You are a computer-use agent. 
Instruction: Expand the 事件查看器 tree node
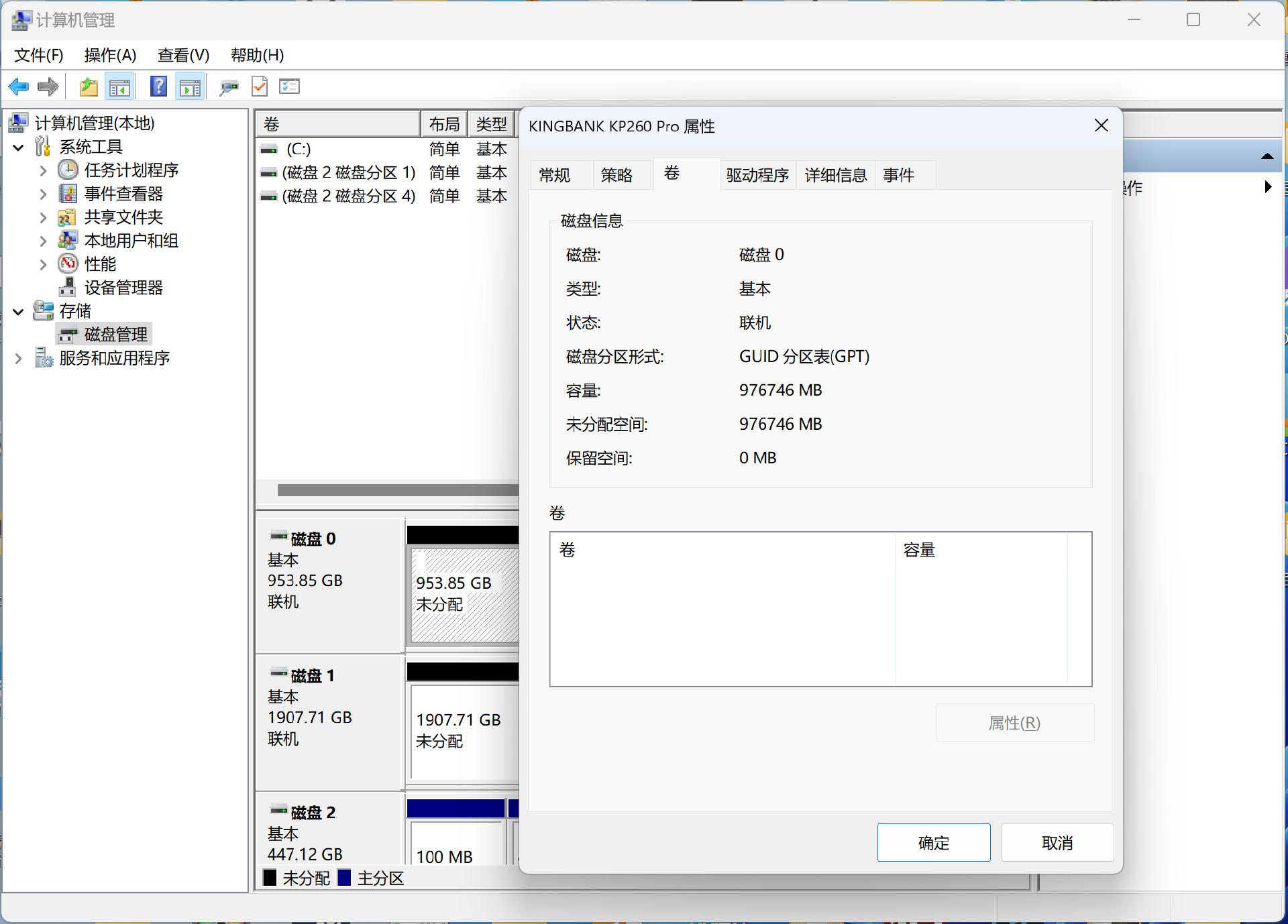tap(43, 193)
